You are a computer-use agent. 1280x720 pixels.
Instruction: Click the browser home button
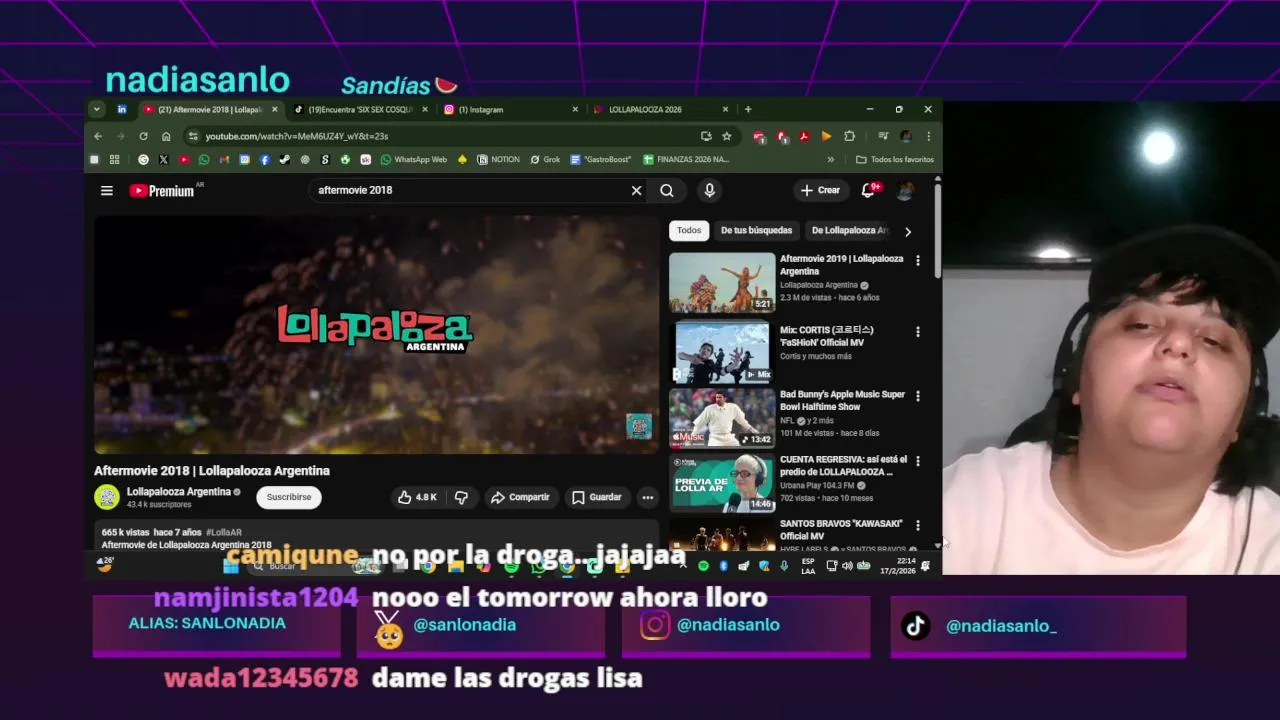pyautogui.click(x=166, y=136)
